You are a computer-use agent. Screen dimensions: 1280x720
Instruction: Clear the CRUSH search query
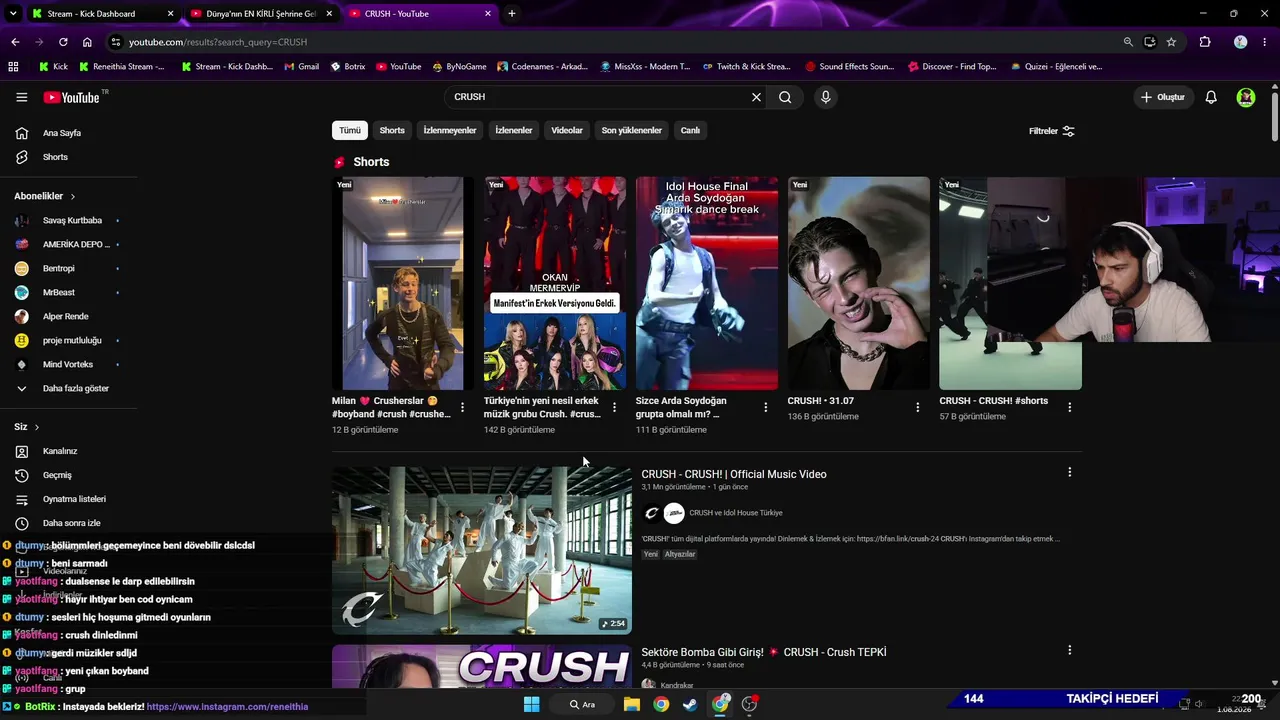tap(756, 97)
